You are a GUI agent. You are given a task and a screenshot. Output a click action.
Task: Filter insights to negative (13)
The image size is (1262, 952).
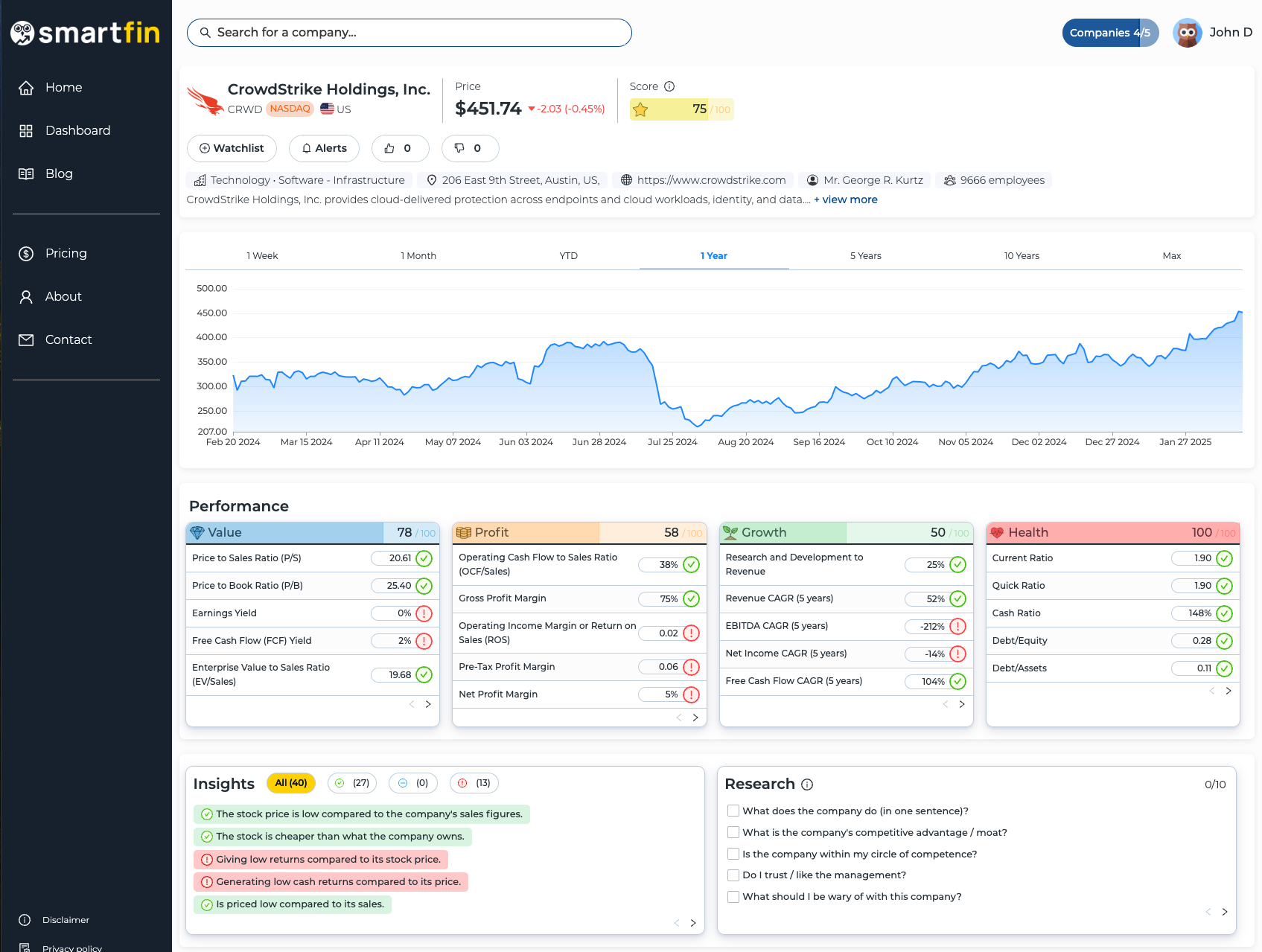pos(474,783)
